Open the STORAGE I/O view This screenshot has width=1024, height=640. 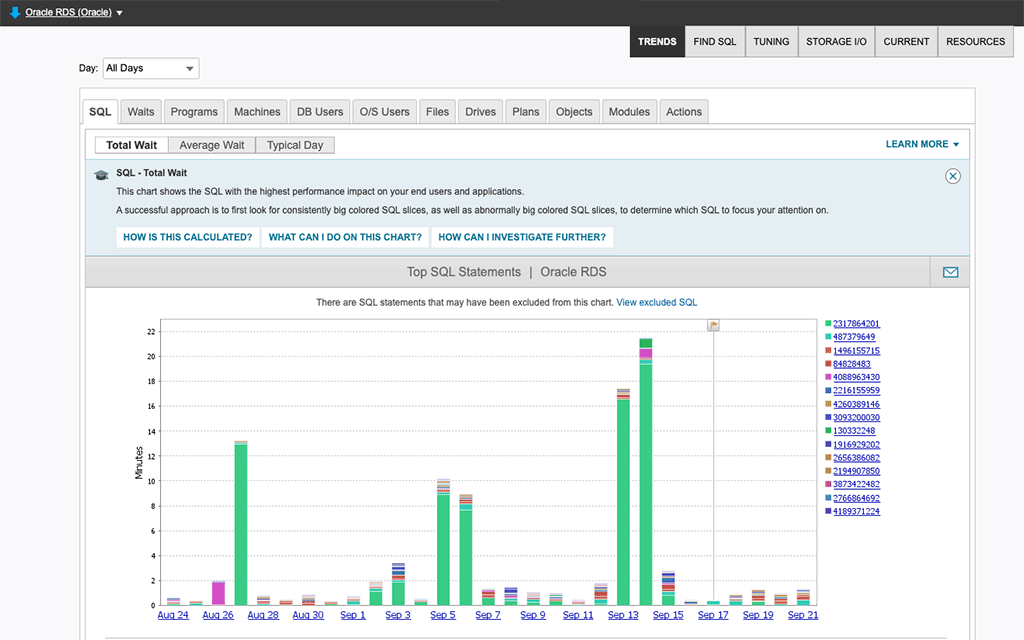coord(836,41)
